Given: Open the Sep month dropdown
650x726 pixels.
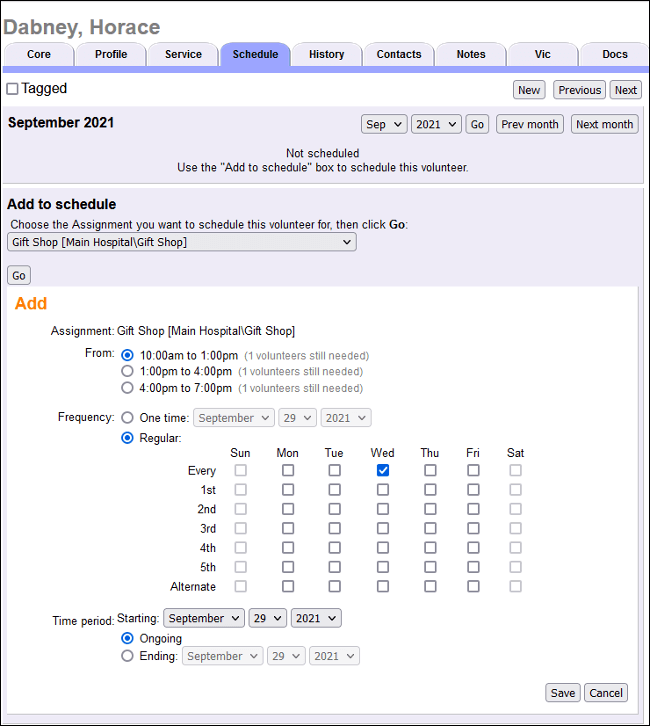Looking at the screenshot, I should [384, 124].
